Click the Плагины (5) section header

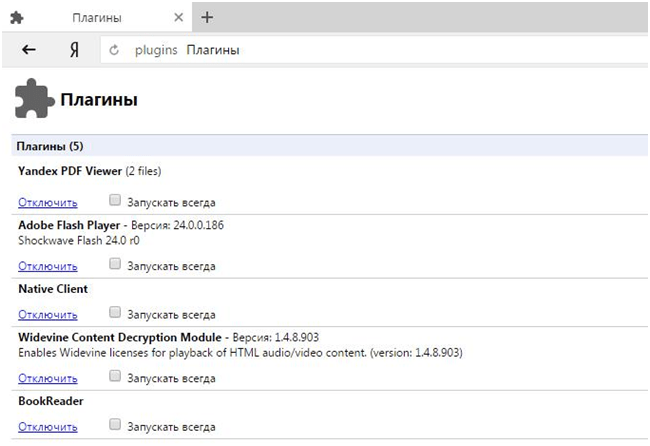tap(330, 146)
